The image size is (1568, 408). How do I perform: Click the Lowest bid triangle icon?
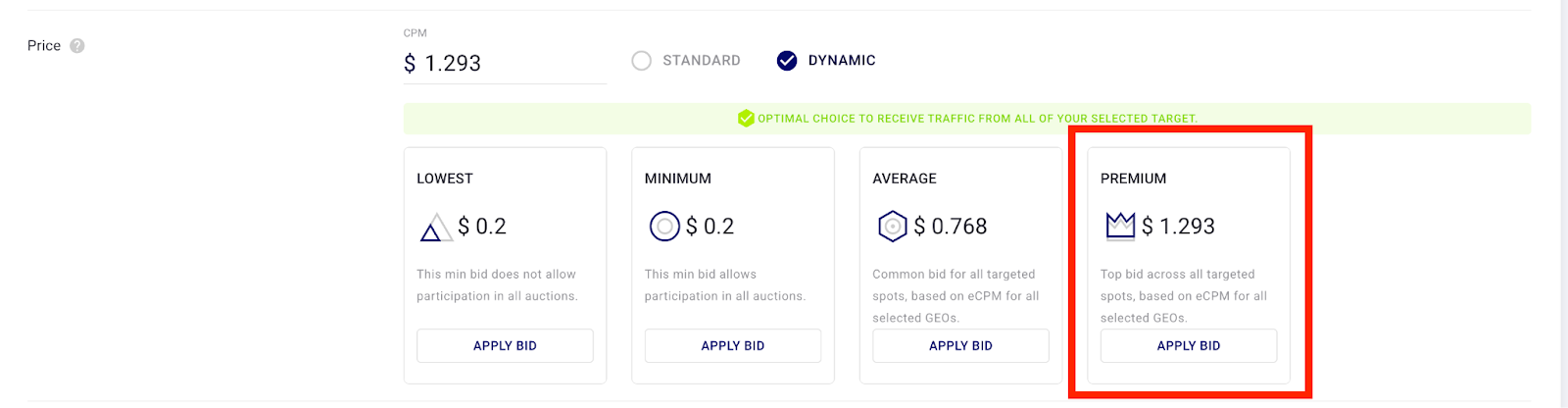(x=434, y=228)
